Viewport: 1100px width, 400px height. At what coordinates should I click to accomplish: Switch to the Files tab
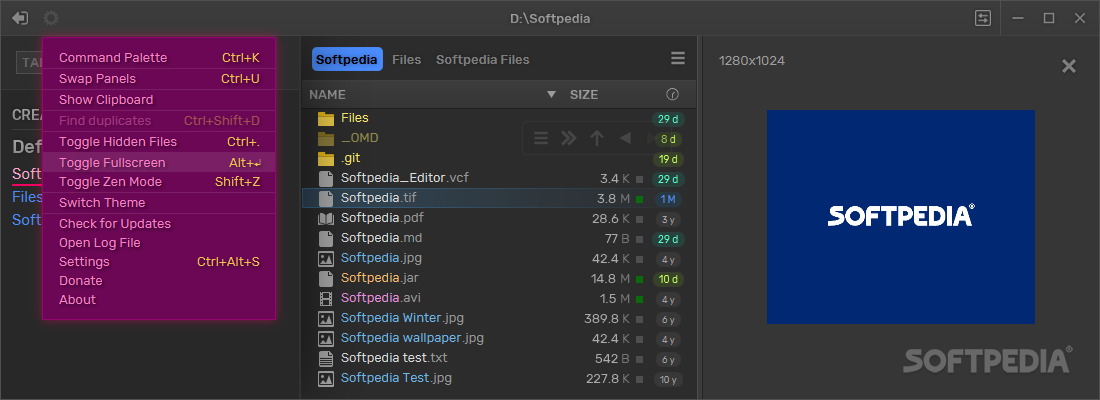407,60
